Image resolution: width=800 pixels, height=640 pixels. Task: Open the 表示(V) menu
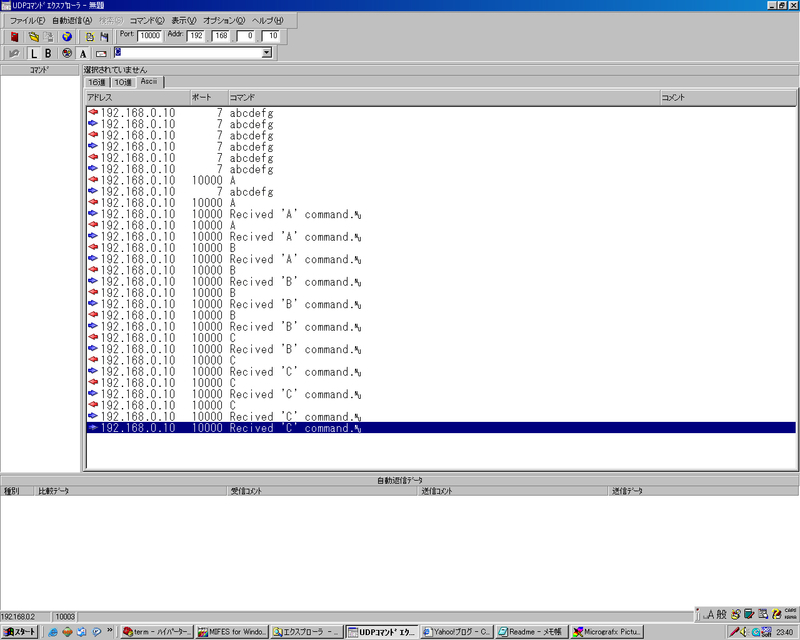click(184, 20)
